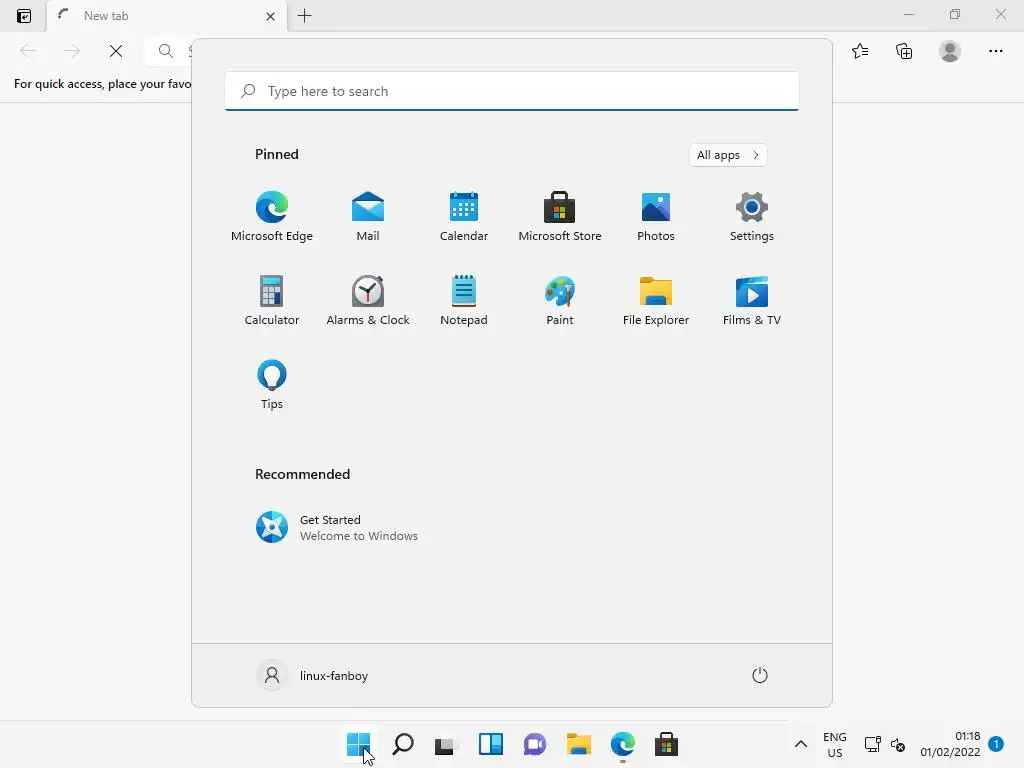Stop loading page in Edge
The image size is (1024, 768).
coord(116,51)
